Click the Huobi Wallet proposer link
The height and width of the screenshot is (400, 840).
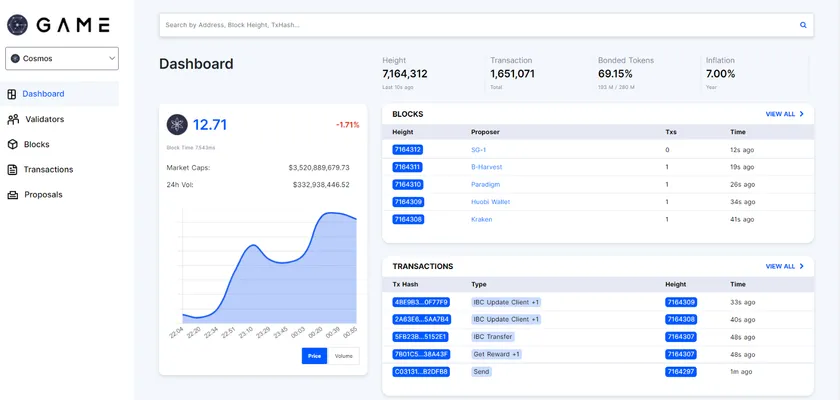tap(490, 202)
